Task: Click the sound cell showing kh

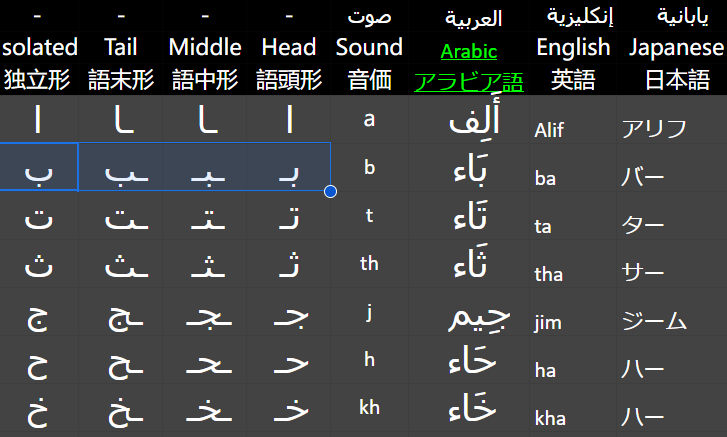Action: 369,408
